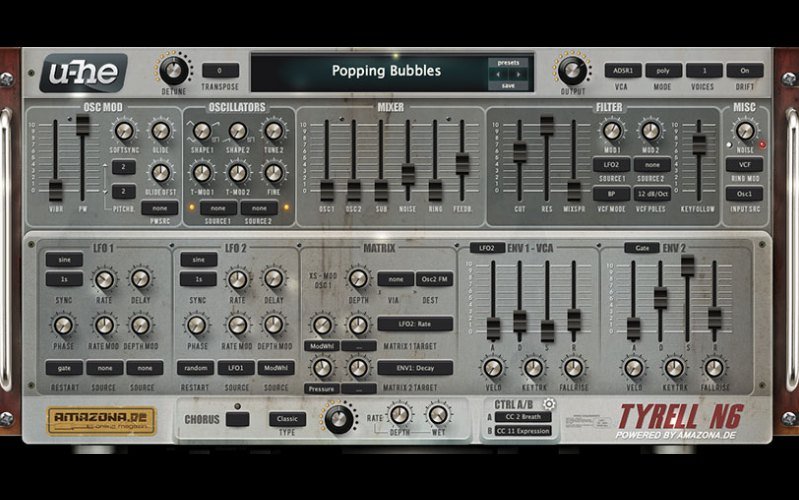The height and width of the screenshot is (500, 799).
Task: Click the upper Pitchb. range value box
Action: tap(123, 167)
